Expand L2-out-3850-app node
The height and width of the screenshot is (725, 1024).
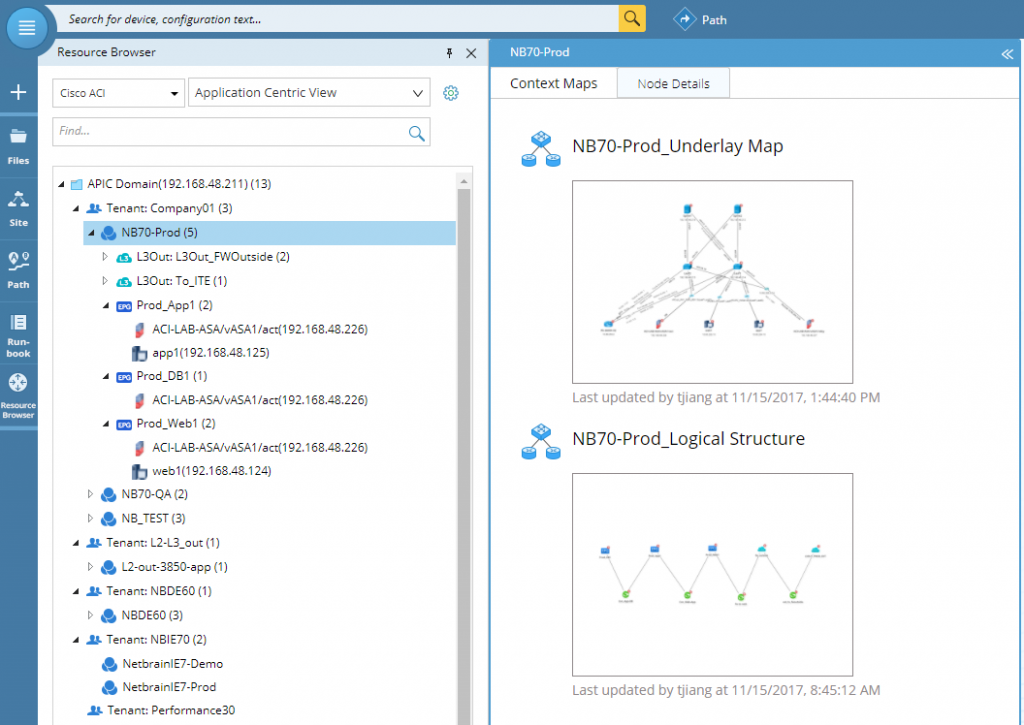(x=90, y=567)
